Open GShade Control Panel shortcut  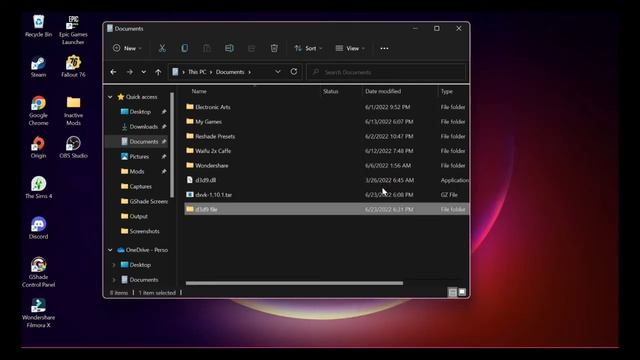click(x=38, y=273)
